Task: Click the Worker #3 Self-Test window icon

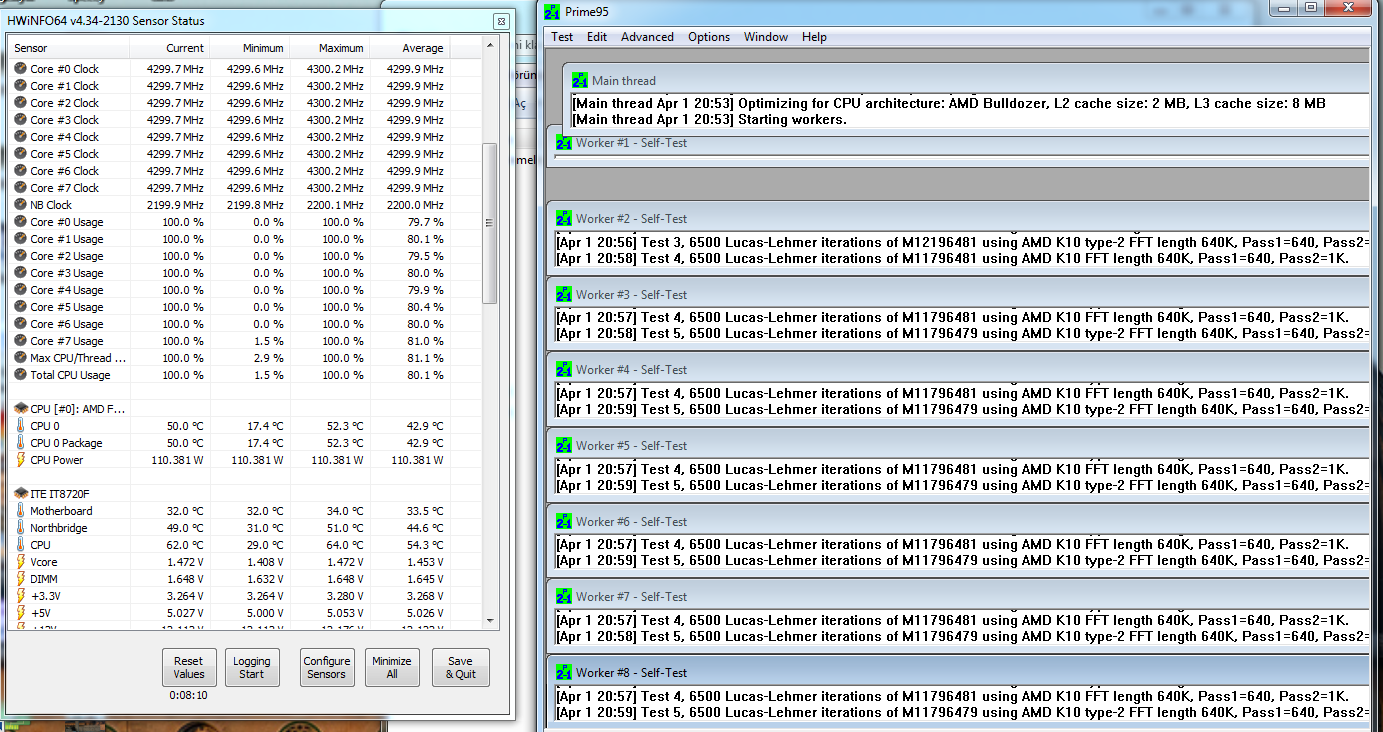Action: (x=564, y=294)
